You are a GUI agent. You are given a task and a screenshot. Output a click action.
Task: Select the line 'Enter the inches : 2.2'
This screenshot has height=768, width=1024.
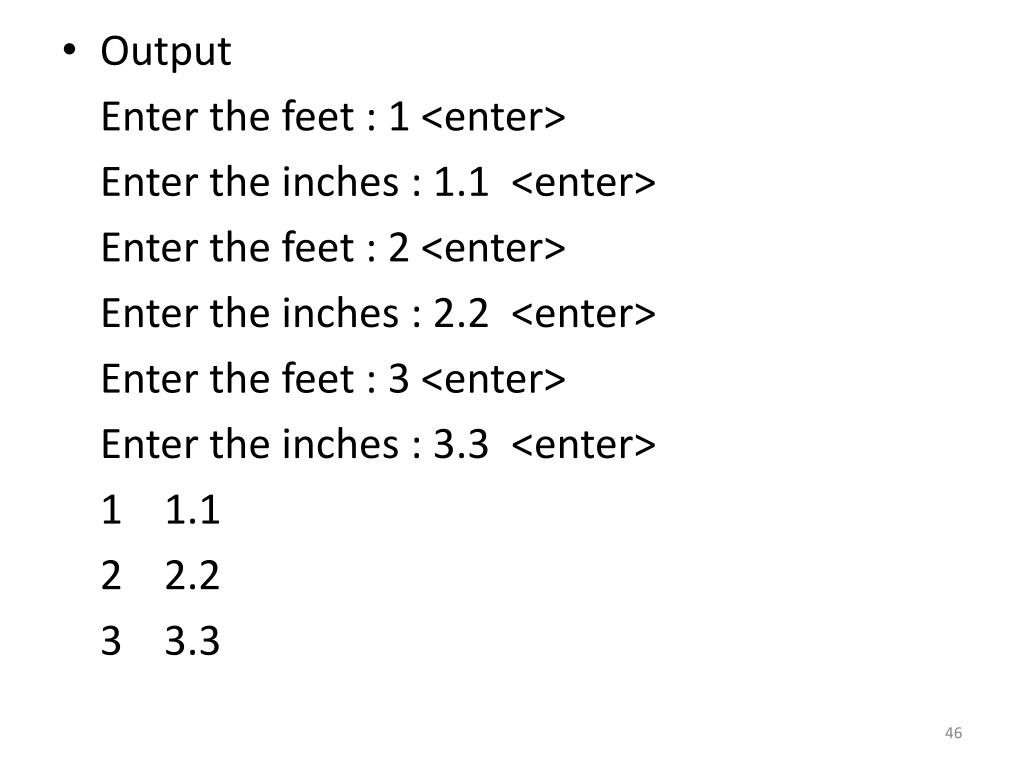[x=295, y=313]
